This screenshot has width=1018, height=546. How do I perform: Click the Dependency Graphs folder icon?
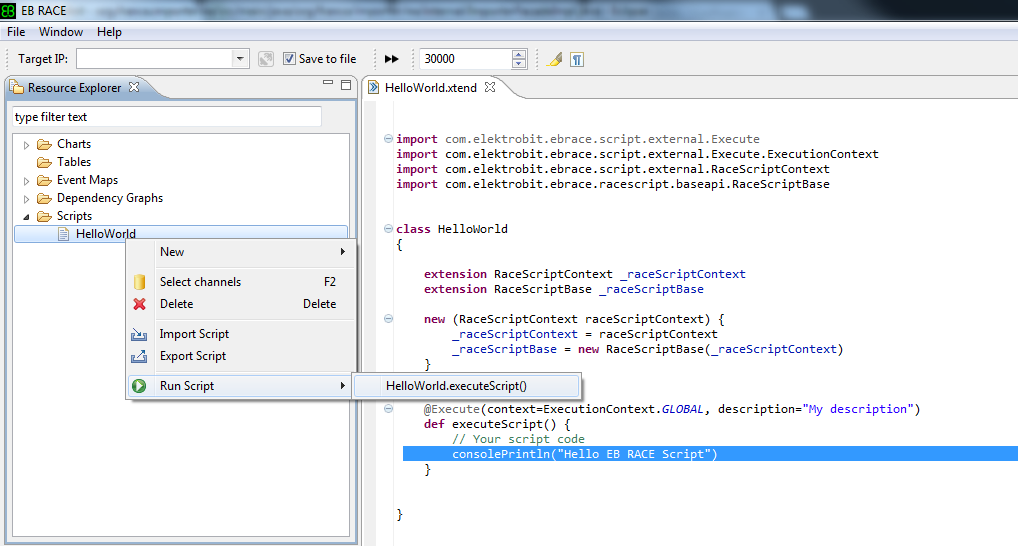[x=44, y=198]
